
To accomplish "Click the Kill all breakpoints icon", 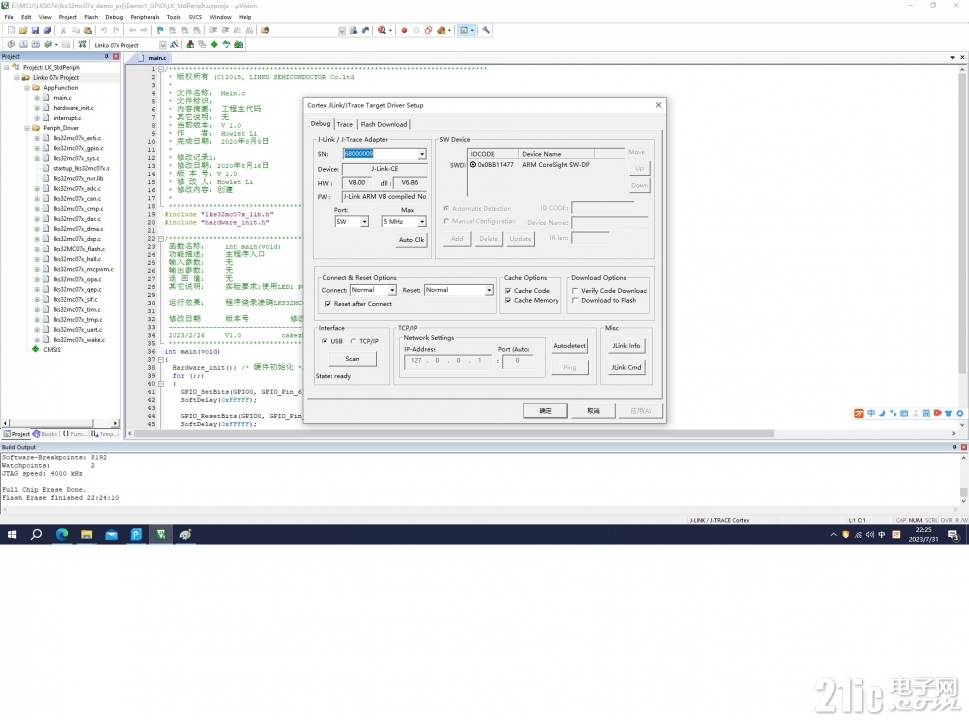I will (x=441, y=30).
